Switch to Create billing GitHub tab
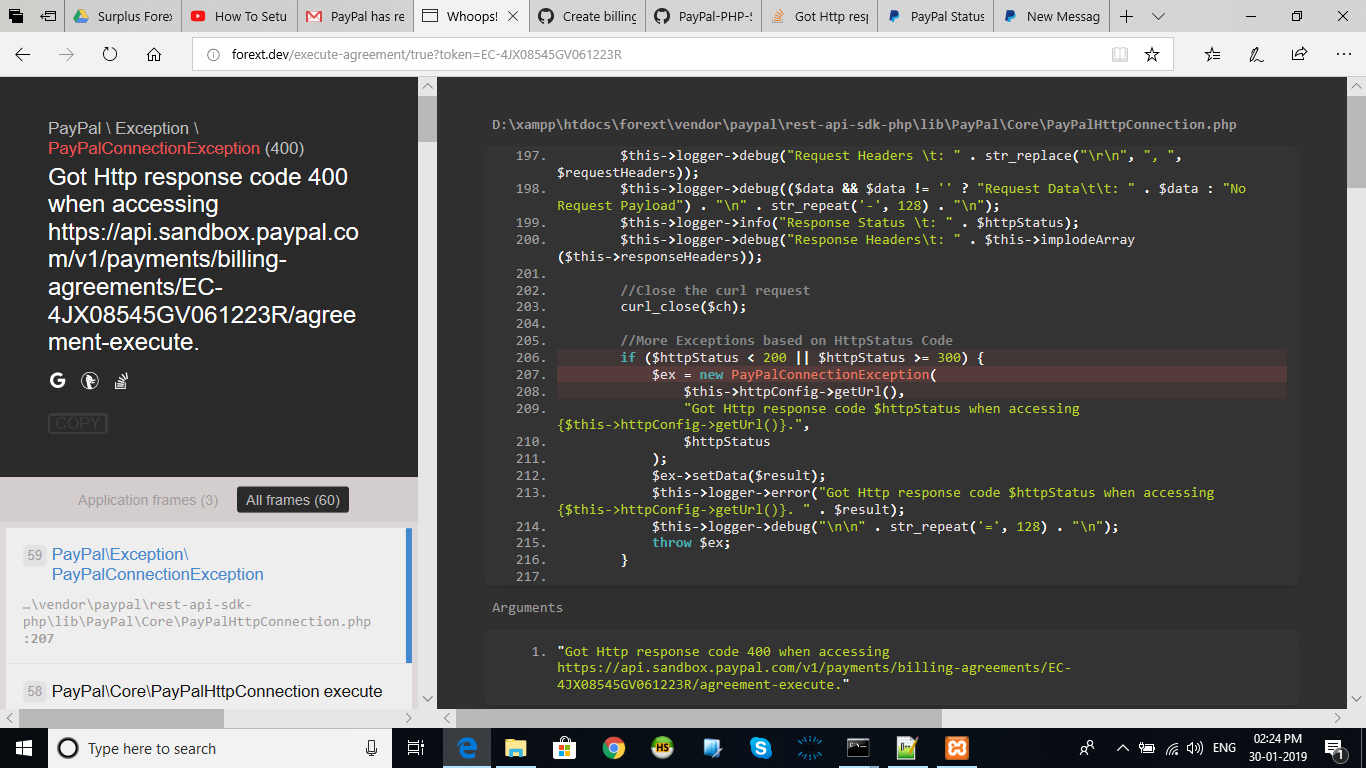Image resolution: width=1366 pixels, height=768 pixels. [x=586, y=16]
